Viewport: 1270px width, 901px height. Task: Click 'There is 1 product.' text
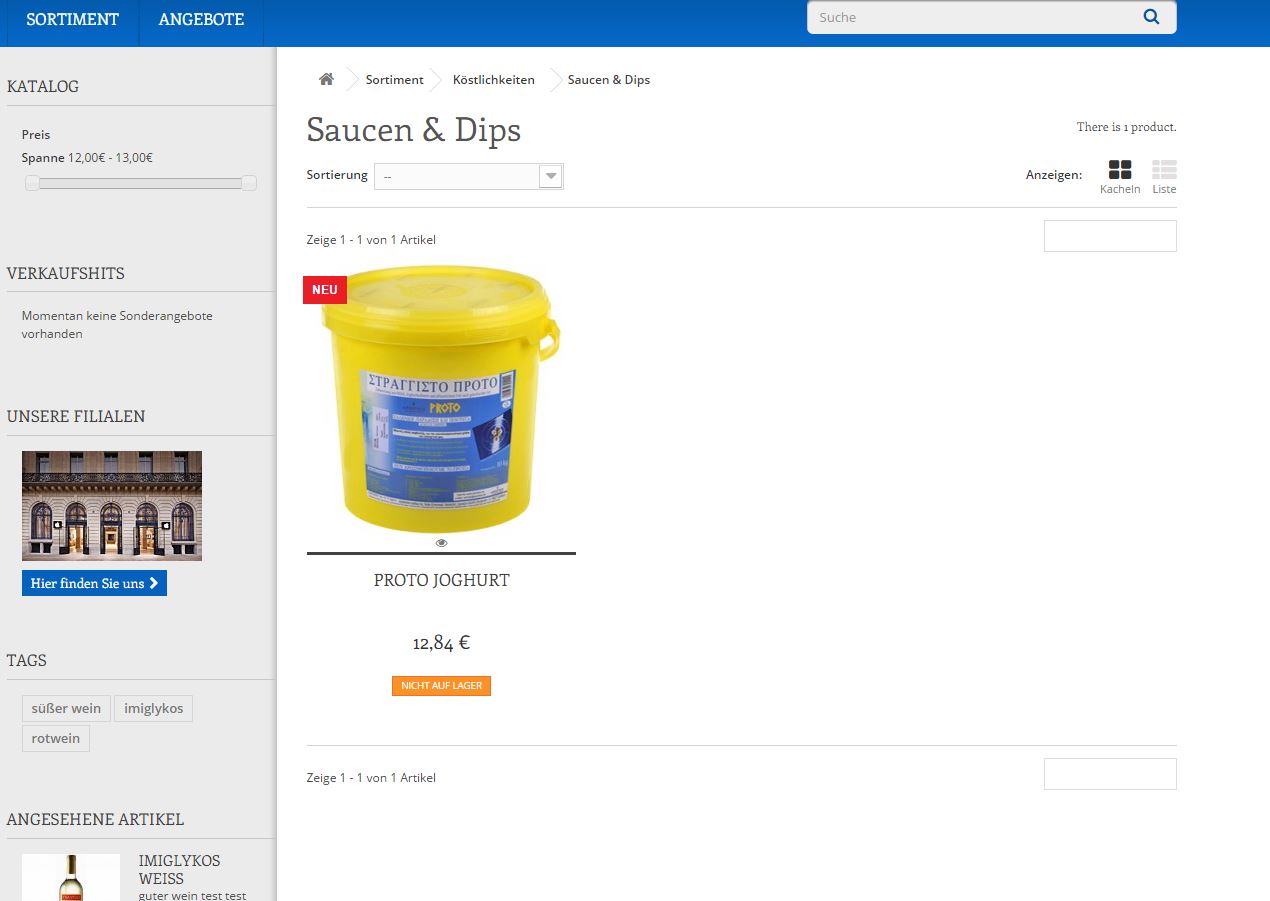[1126, 127]
